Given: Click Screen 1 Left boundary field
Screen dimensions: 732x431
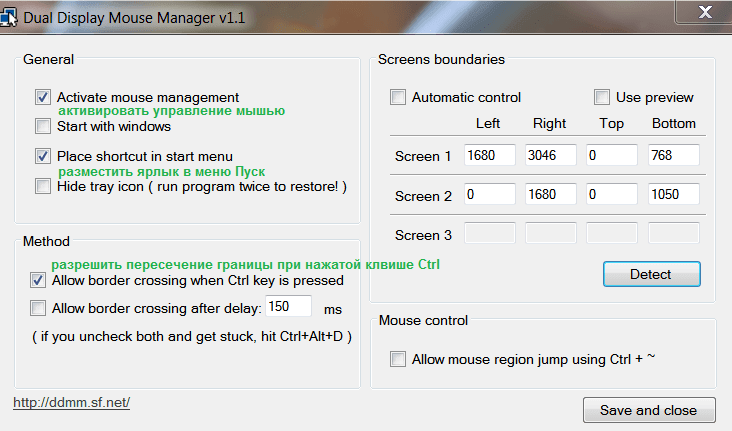Looking at the screenshot, I should [x=489, y=156].
